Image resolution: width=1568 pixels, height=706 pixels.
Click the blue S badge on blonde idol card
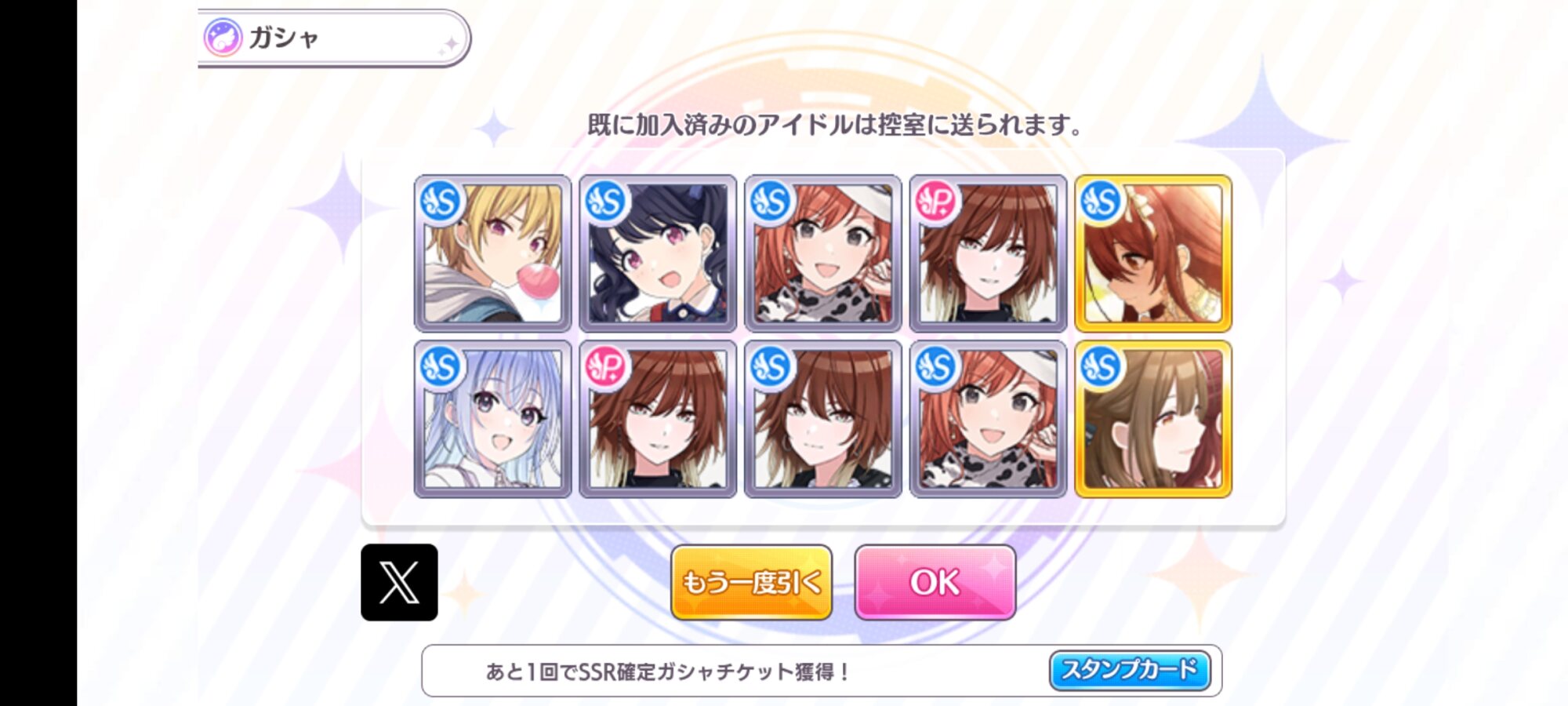point(441,202)
